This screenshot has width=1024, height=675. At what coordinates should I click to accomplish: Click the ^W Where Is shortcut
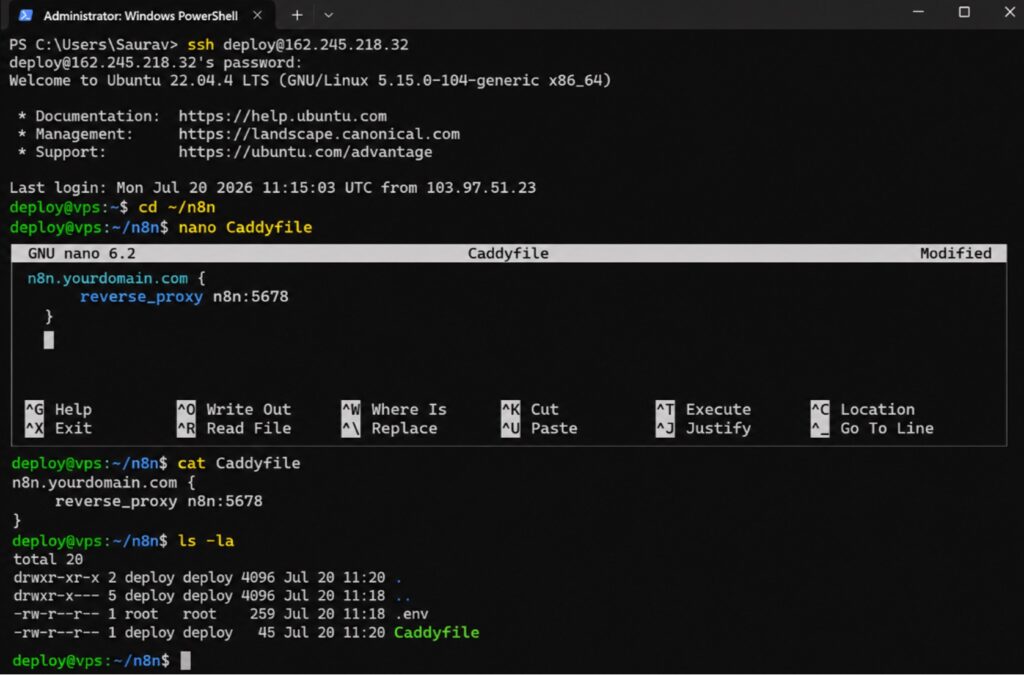[394, 409]
